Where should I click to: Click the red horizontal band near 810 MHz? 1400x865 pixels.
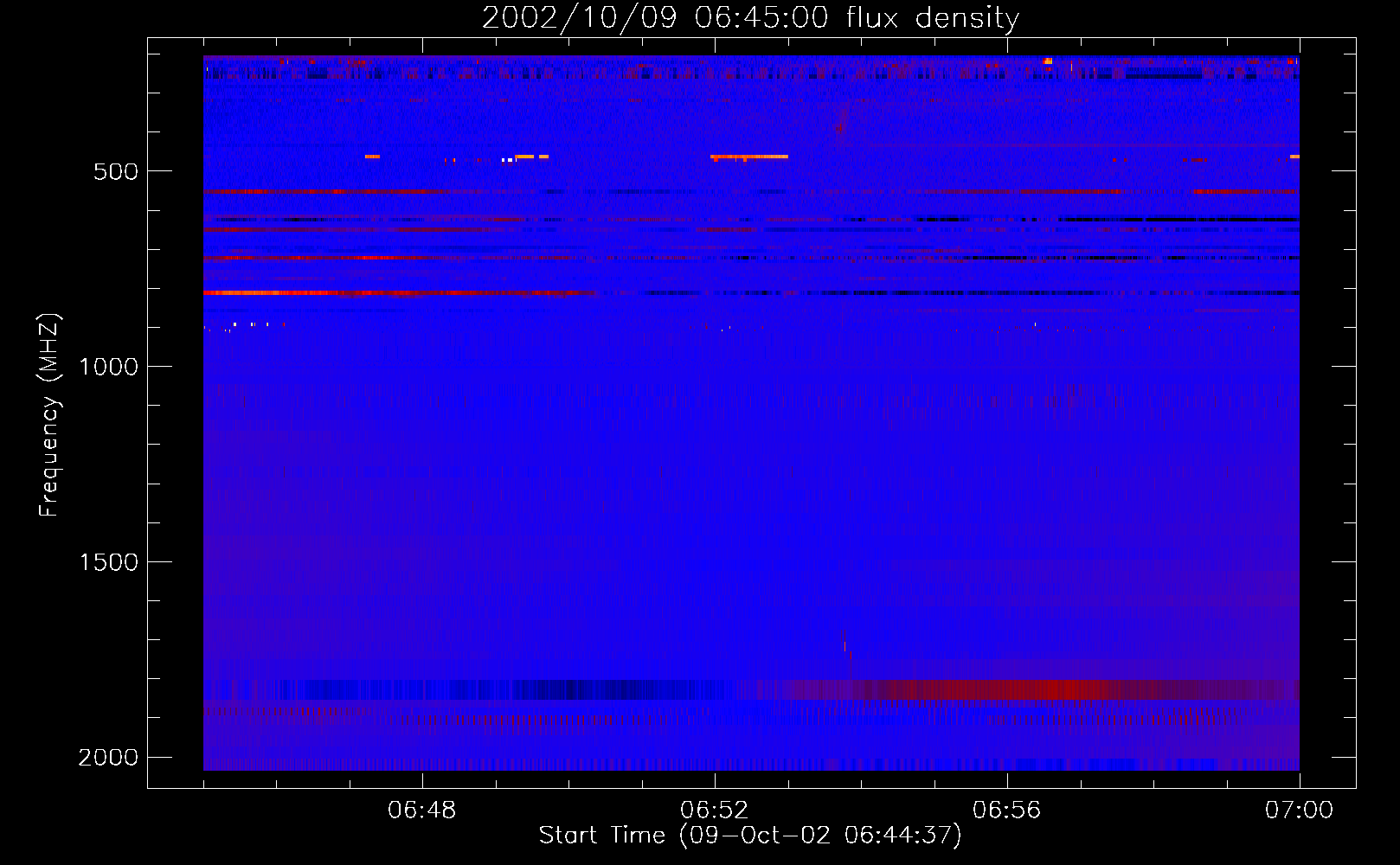(400, 293)
